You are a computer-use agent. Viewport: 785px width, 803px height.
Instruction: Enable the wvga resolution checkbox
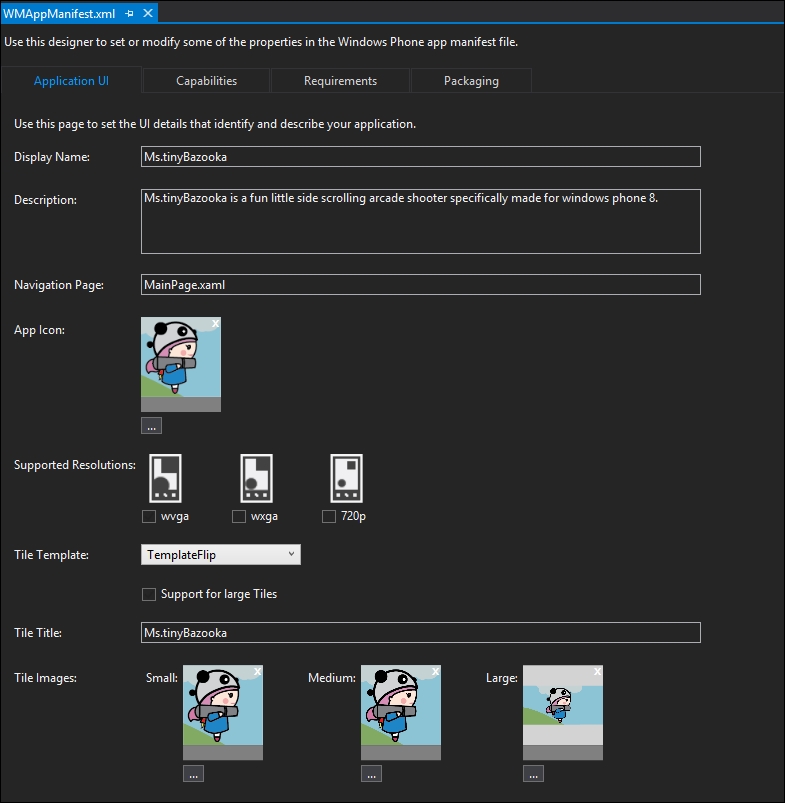(149, 517)
